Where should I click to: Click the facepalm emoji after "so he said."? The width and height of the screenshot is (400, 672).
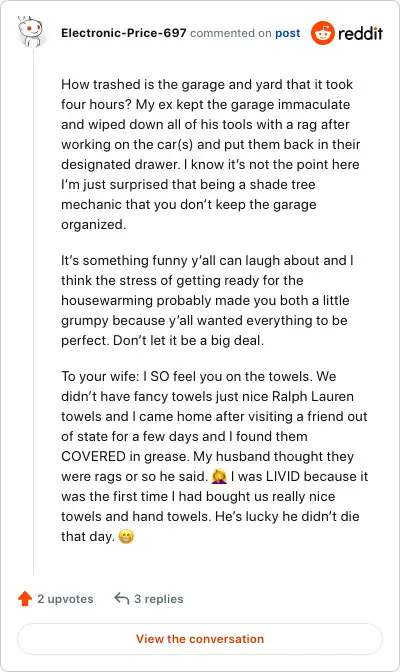(x=219, y=476)
